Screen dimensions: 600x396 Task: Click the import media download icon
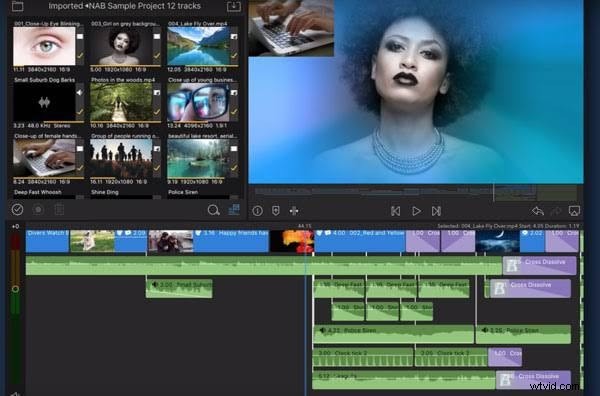(x=234, y=6)
